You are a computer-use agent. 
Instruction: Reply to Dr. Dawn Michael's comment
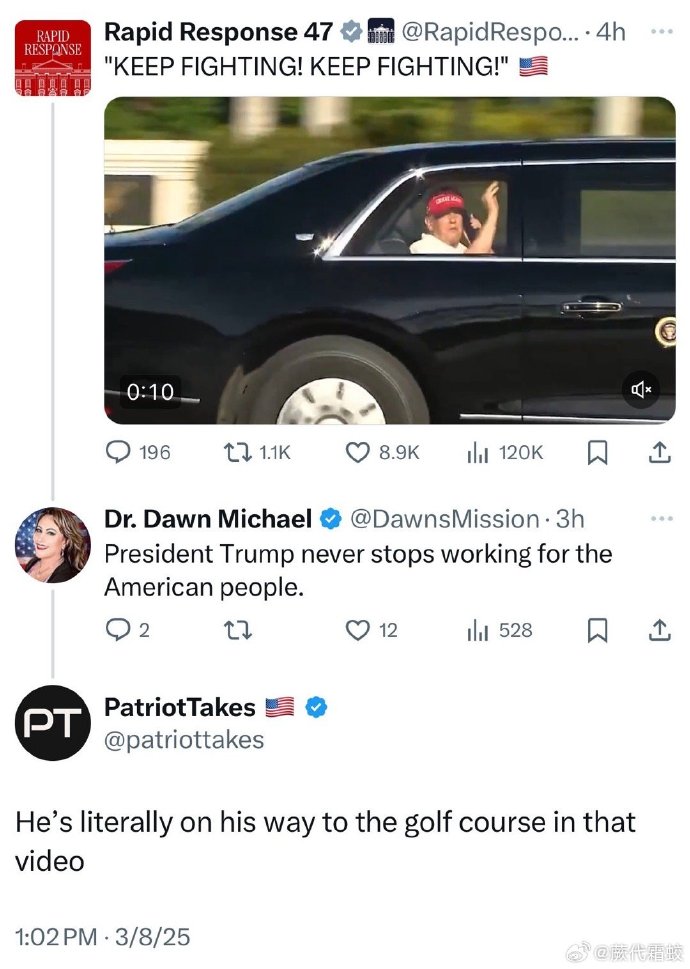click(x=127, y=630)
